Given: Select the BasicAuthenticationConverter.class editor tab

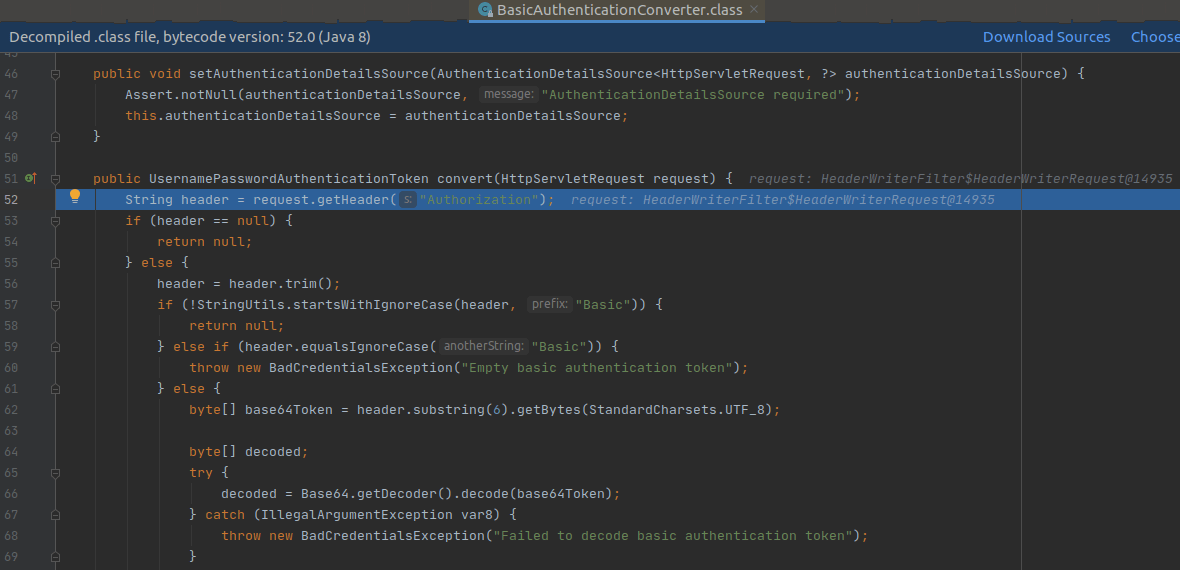Looking at the screenshot, I should coord(617,10).
